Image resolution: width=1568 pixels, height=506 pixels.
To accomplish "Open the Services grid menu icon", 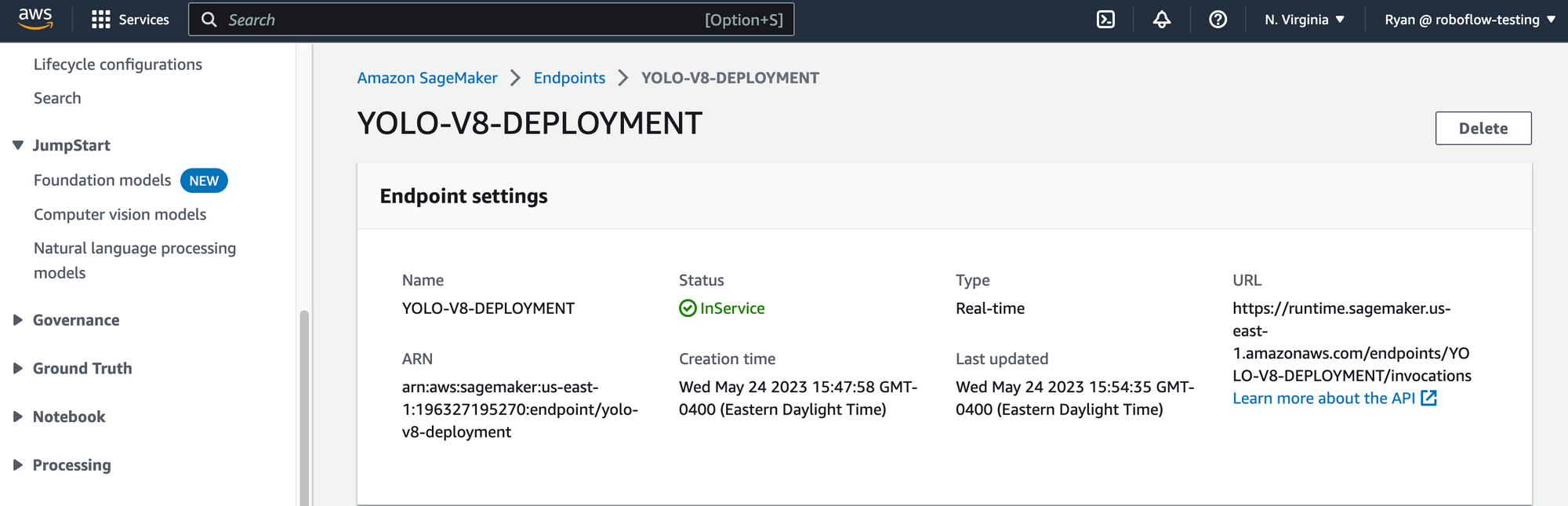I will (101, 20).
